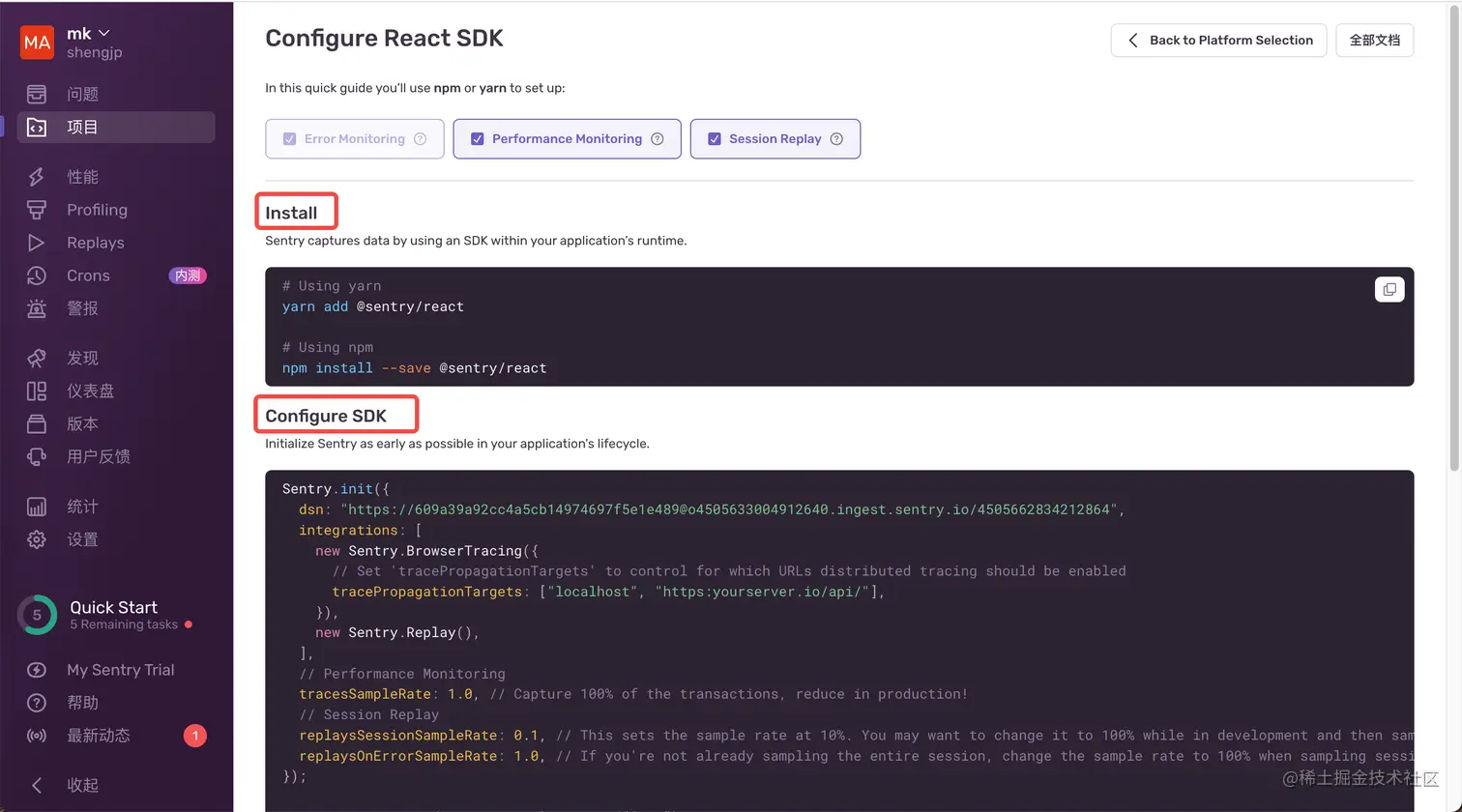Click the Profiling sidebar icon
The height and width of the screenshot is (812, 1462).
click(37, 210)
